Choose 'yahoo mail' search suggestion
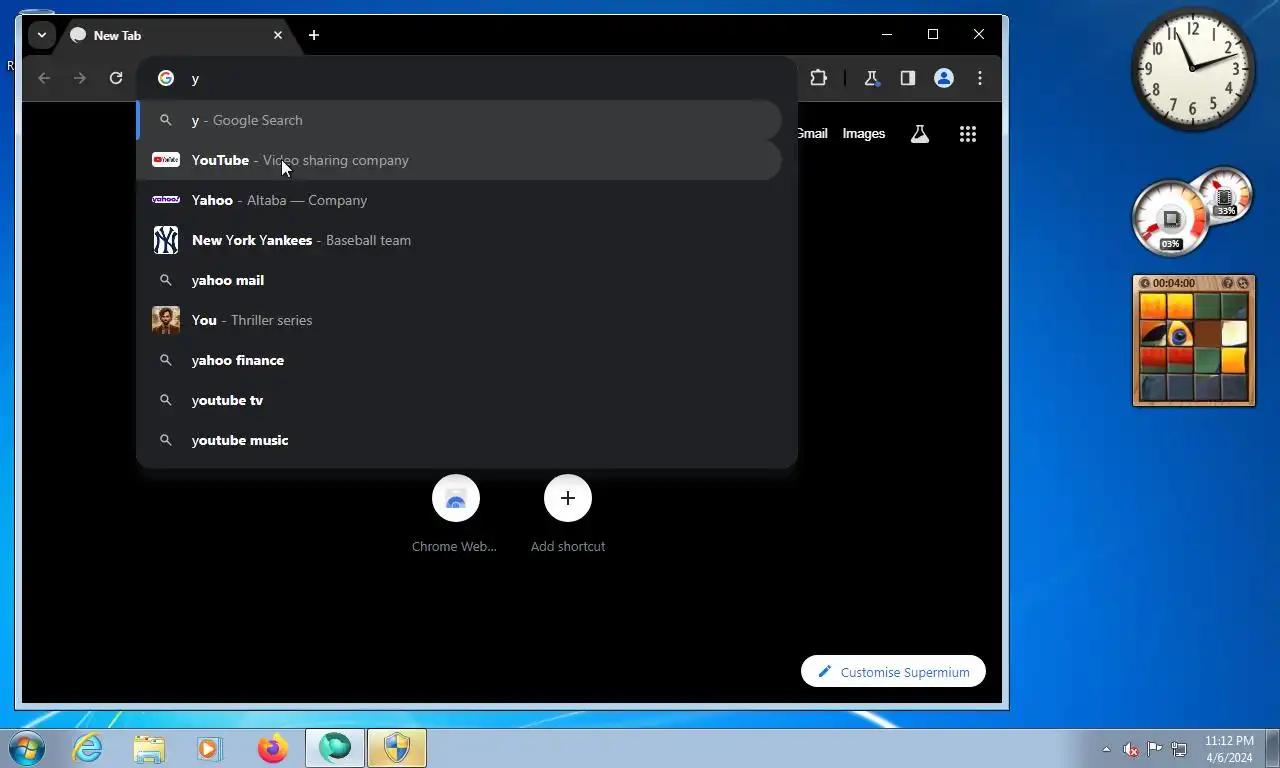Screen dimensions: 1280x768 tap(460, 280)
